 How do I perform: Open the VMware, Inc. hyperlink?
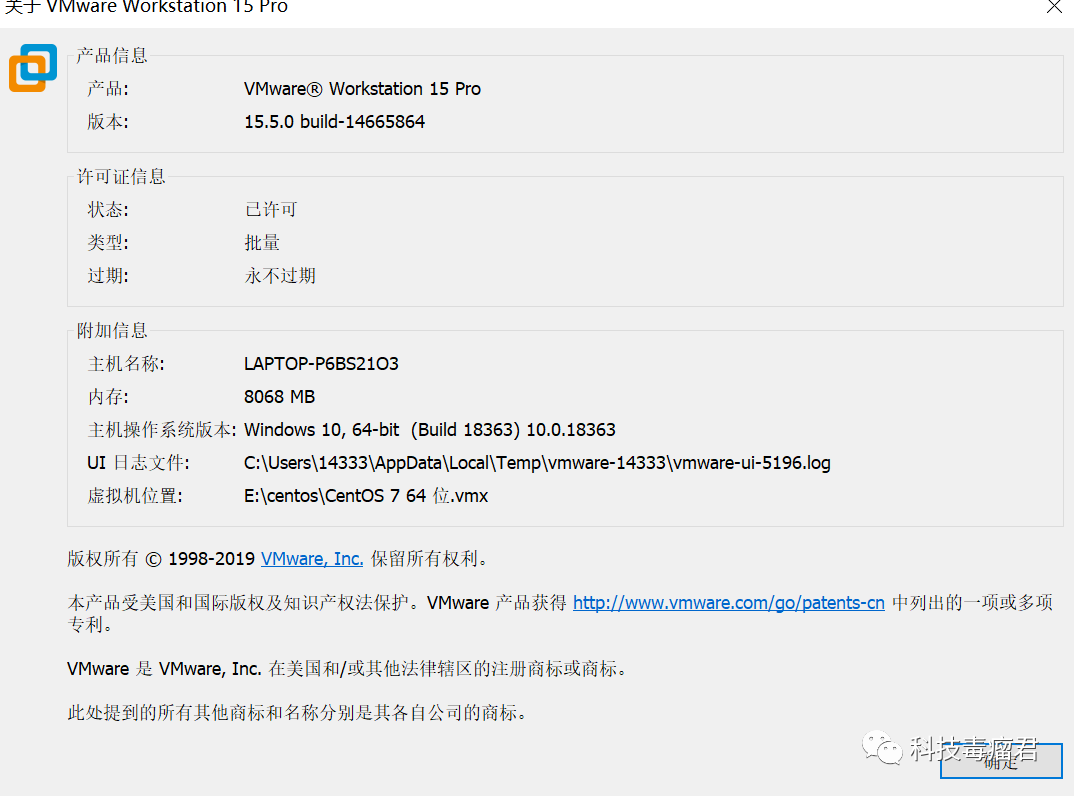pyautogui.click(x=312, y=559)
